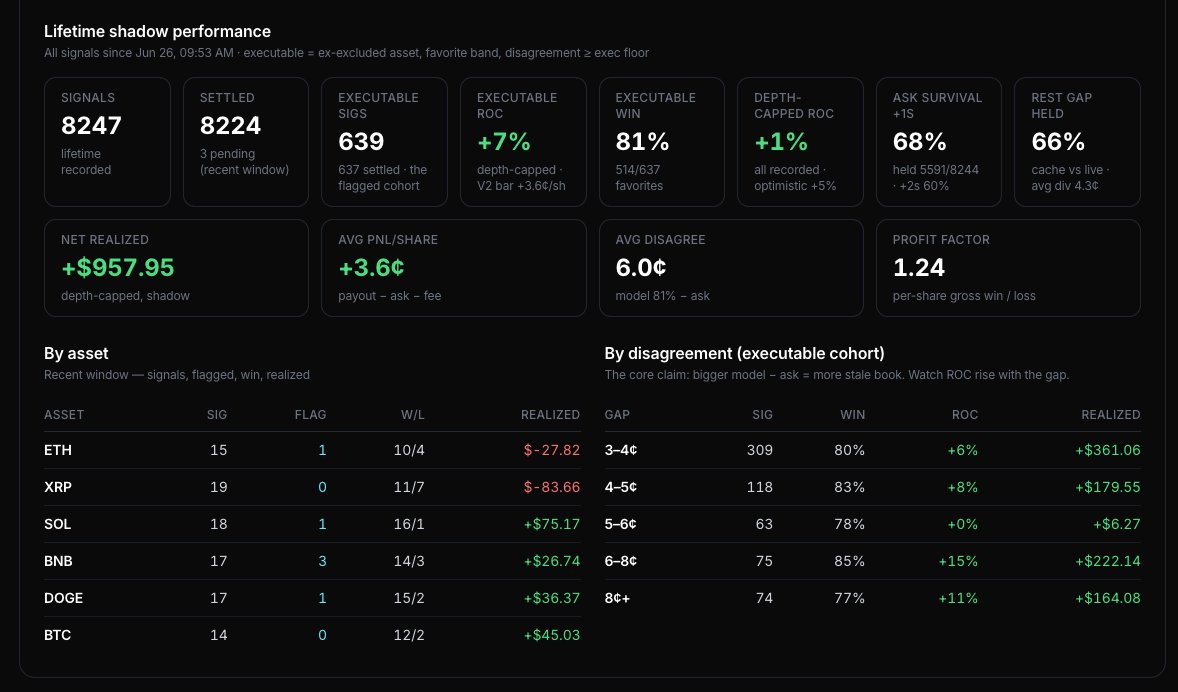1178x692 pixels.
Task: Click the EXECUTABLE ROC +7% value
Action: click(503, 141)
